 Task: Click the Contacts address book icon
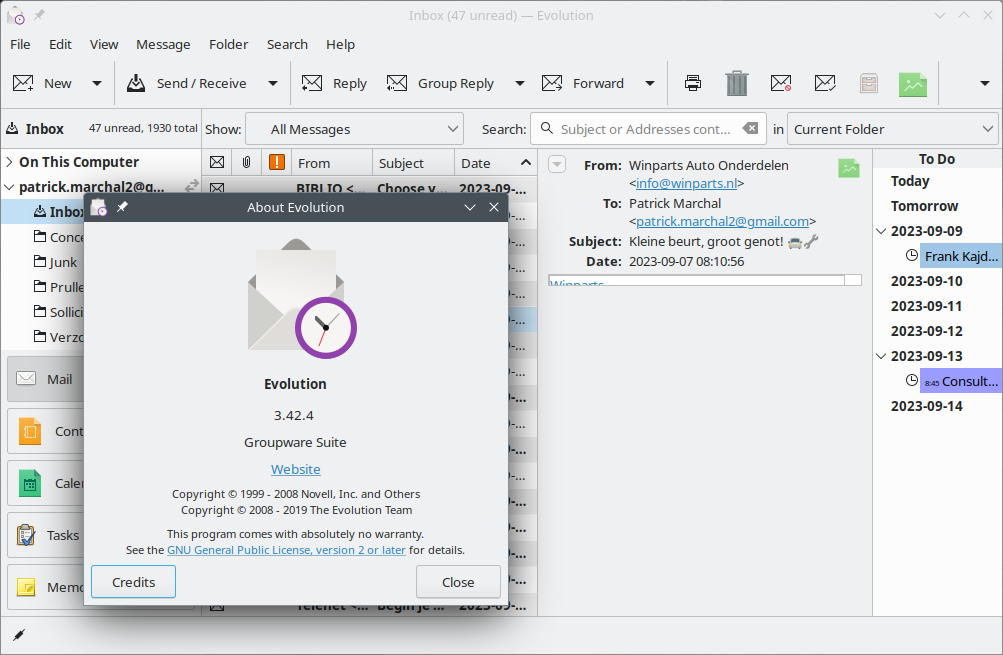29,431
